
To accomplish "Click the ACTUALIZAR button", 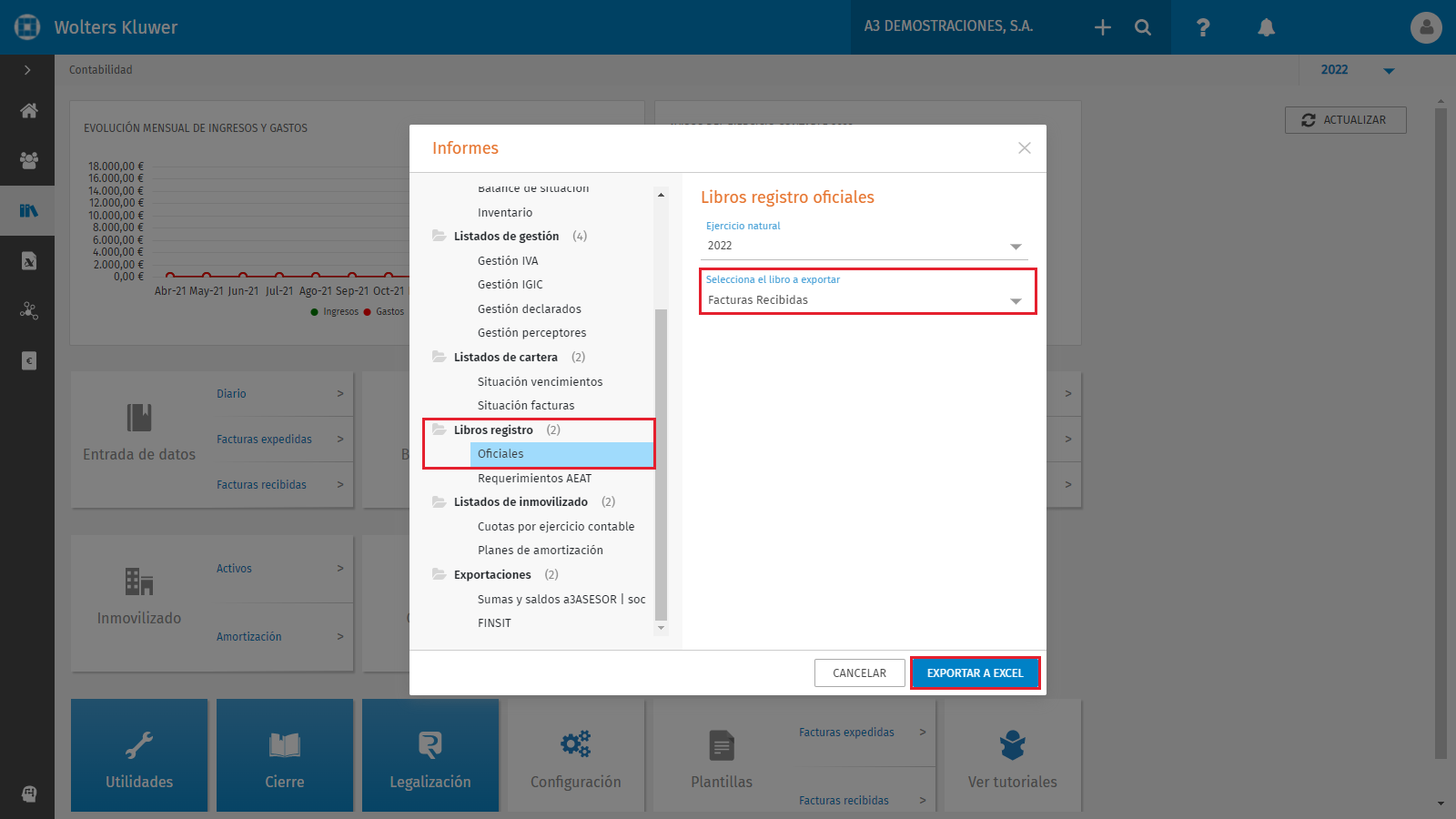I will coord(1345,120).
